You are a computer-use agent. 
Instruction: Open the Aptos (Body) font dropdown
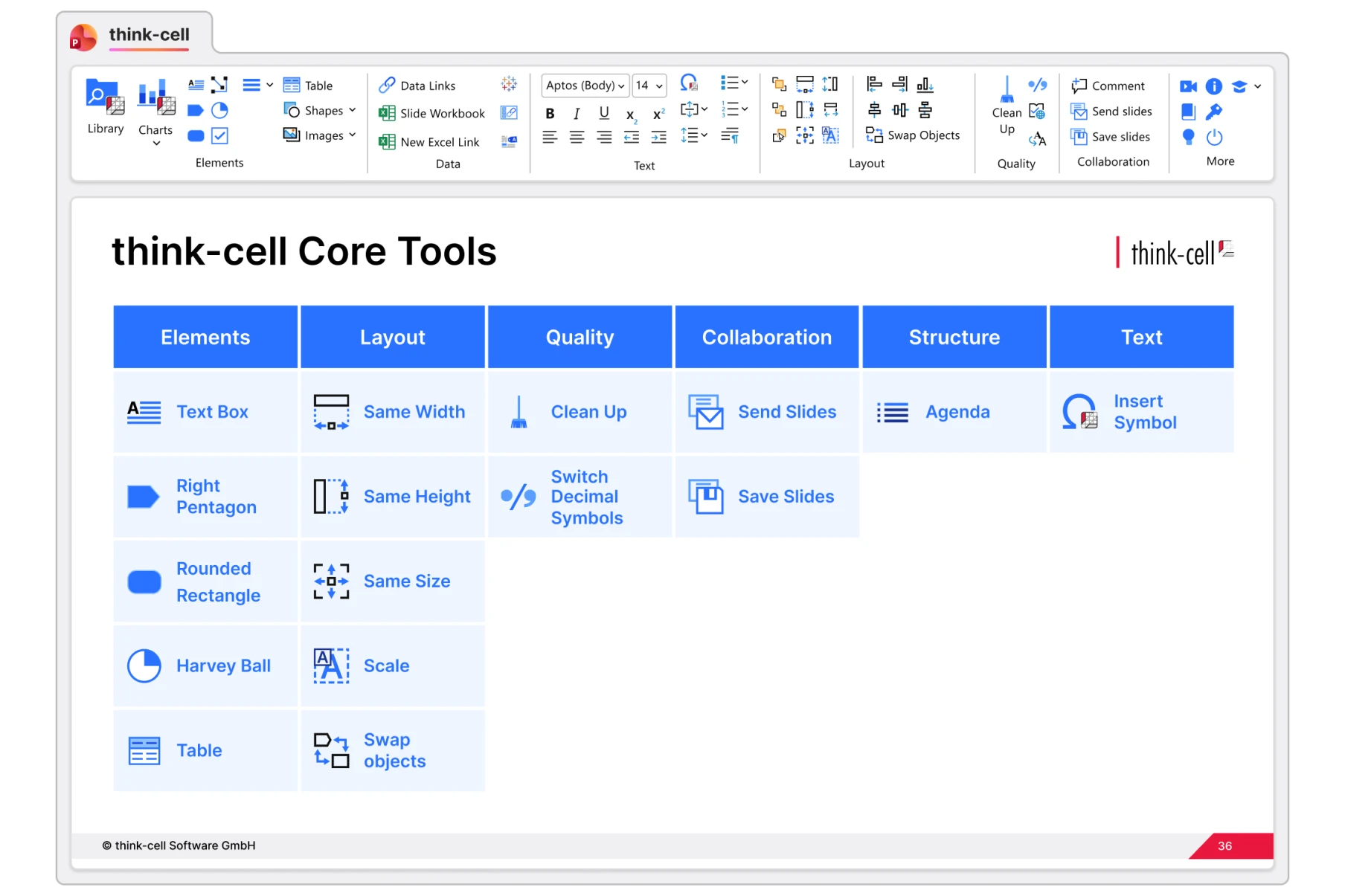pyautogui.click(x=585, y=86)
